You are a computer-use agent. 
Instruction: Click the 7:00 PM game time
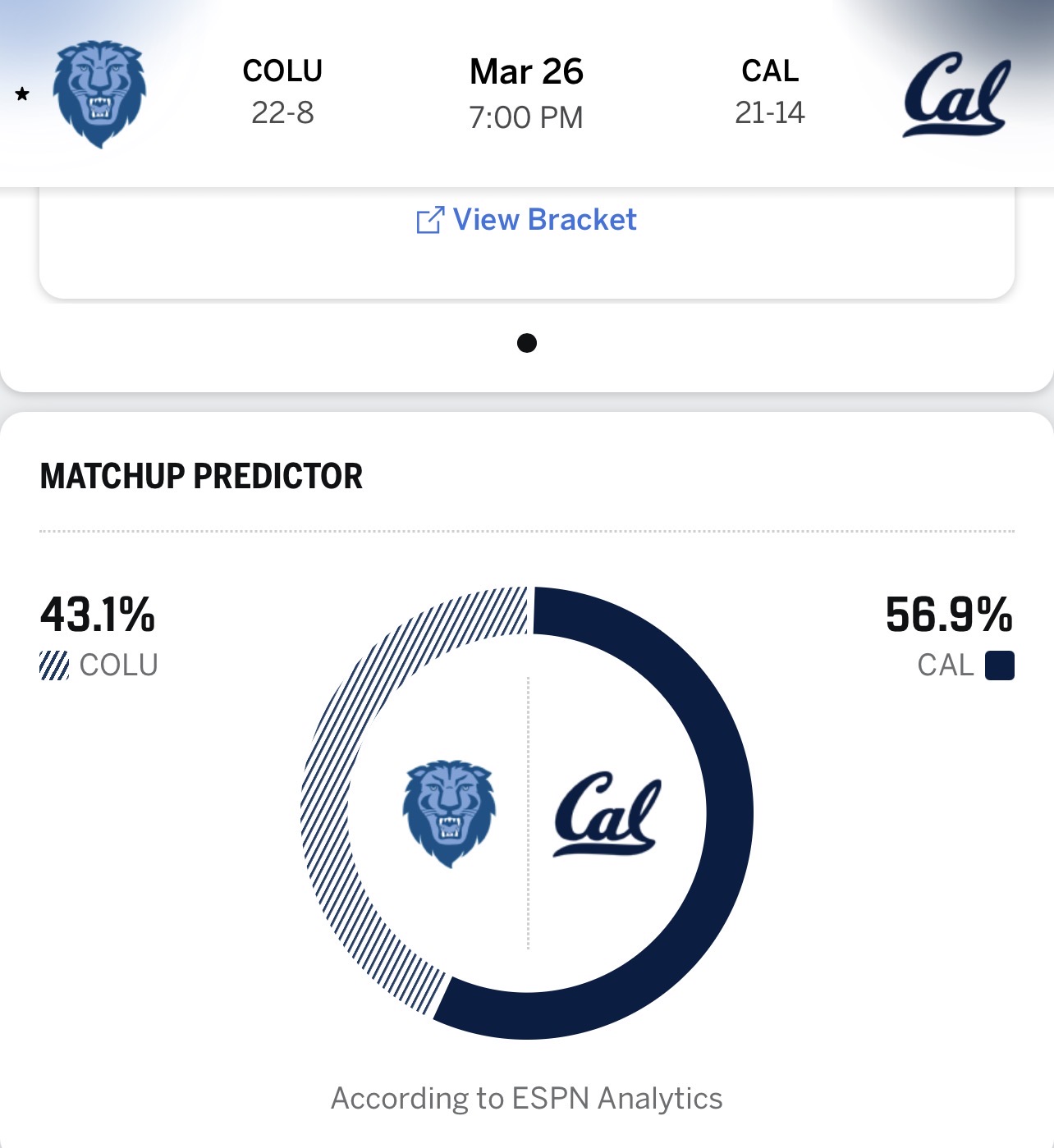point(526,117)
